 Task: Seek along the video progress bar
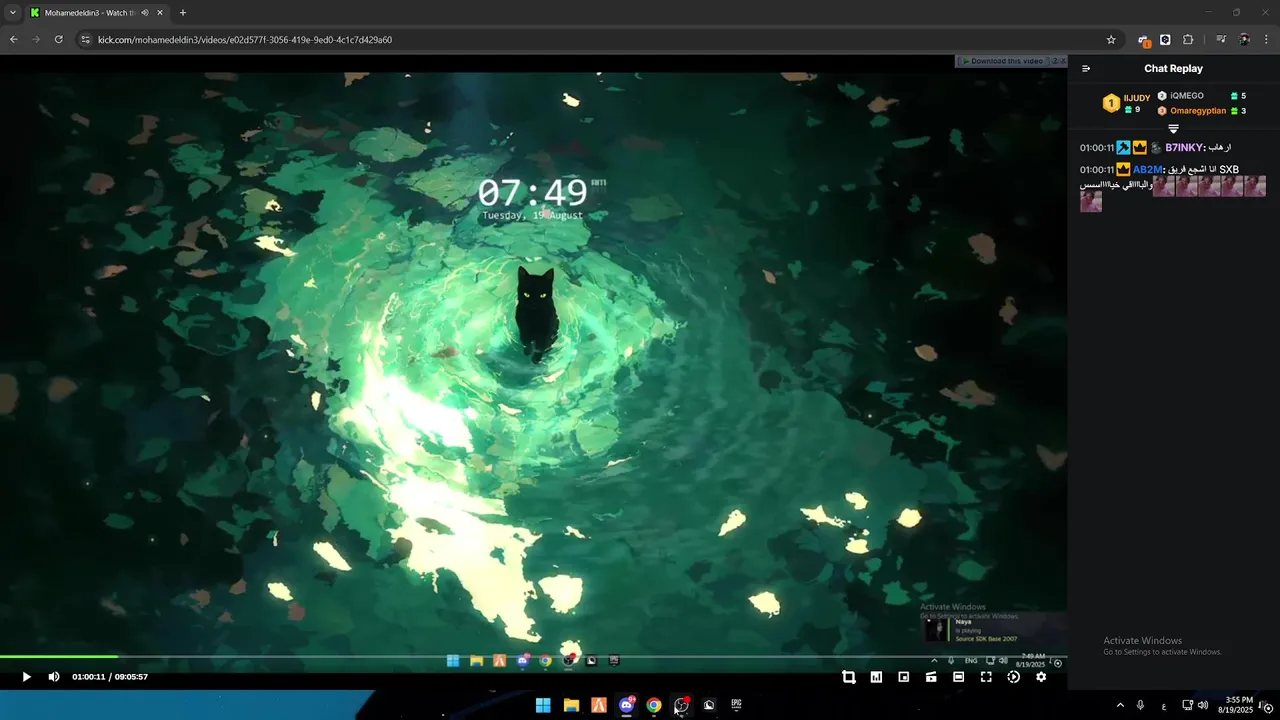pos(533,657)
